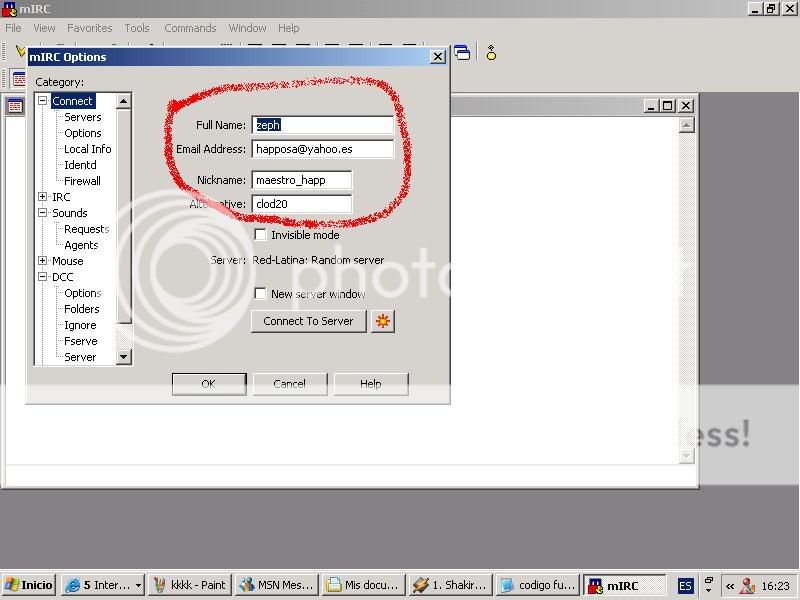Click the mIRC taskbar button
This screenshot has width=800, height=600.
click(624, 585)
